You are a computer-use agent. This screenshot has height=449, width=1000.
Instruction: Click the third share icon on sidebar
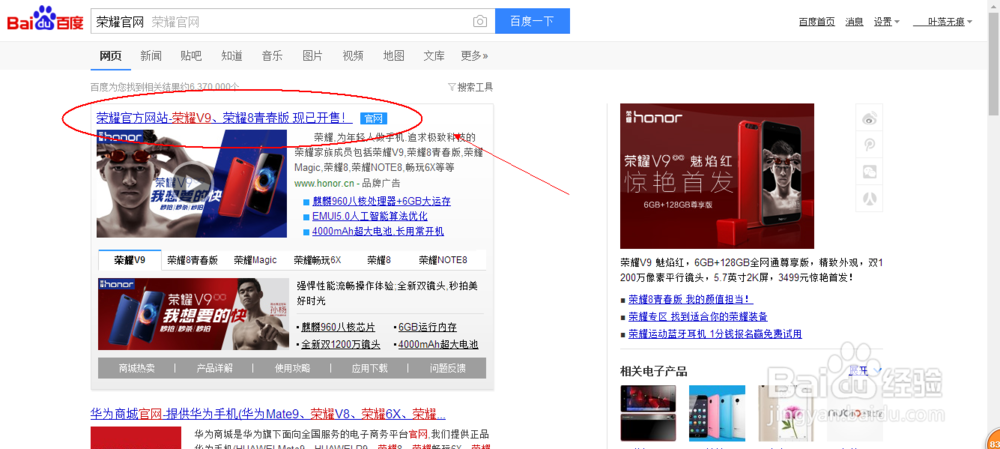(869, 172)
